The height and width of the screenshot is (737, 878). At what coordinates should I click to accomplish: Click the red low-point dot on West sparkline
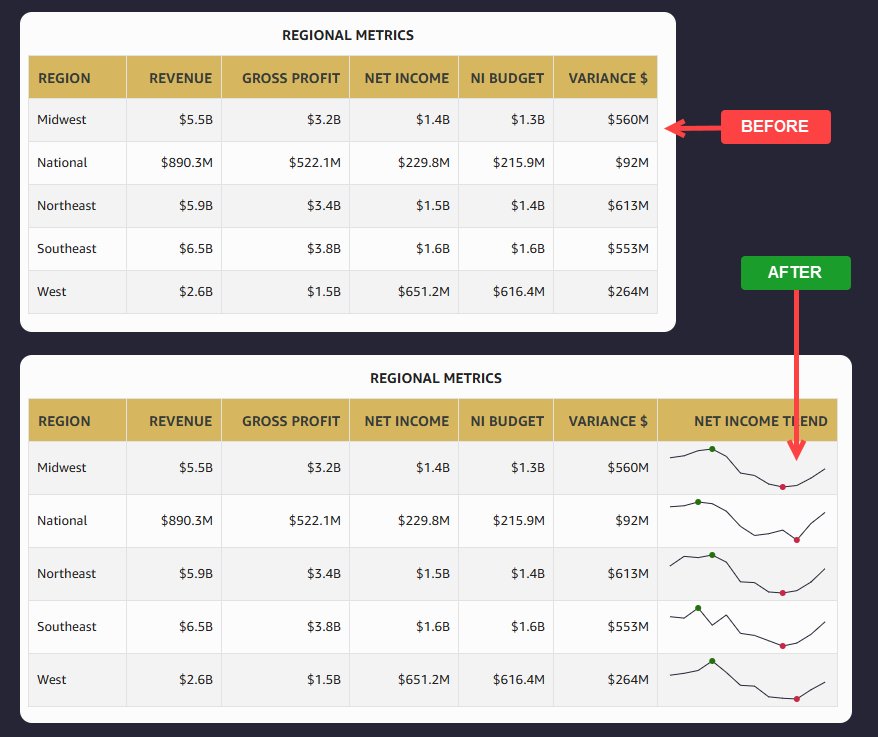click(796, 699)
